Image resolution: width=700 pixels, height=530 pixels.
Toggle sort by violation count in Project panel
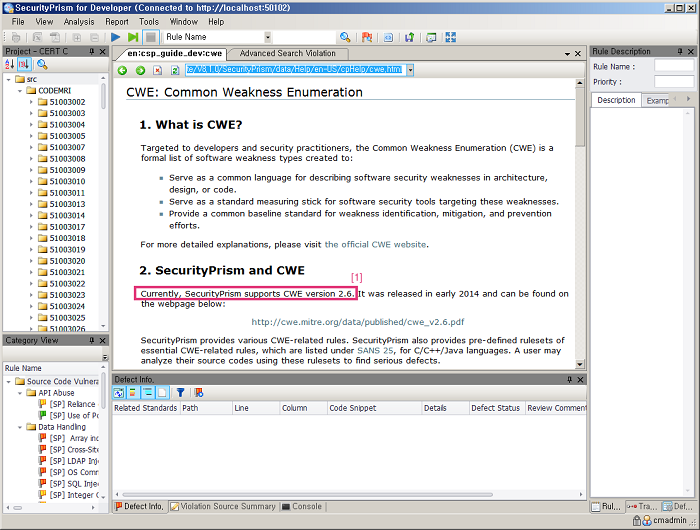click(24, 64)
